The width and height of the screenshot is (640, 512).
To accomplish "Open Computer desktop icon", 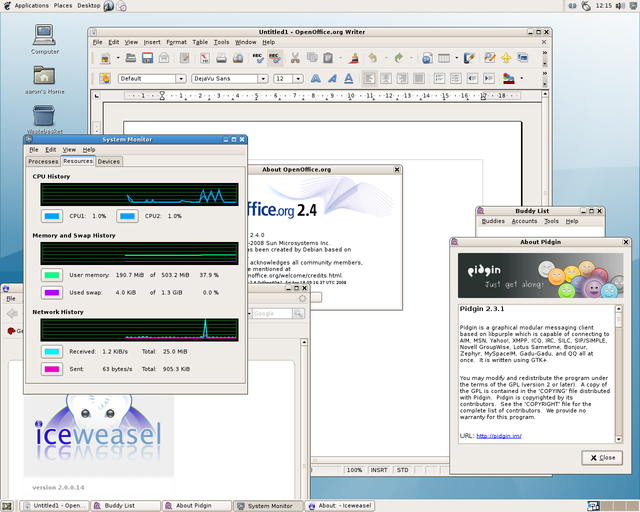I will tap(44, 39).
